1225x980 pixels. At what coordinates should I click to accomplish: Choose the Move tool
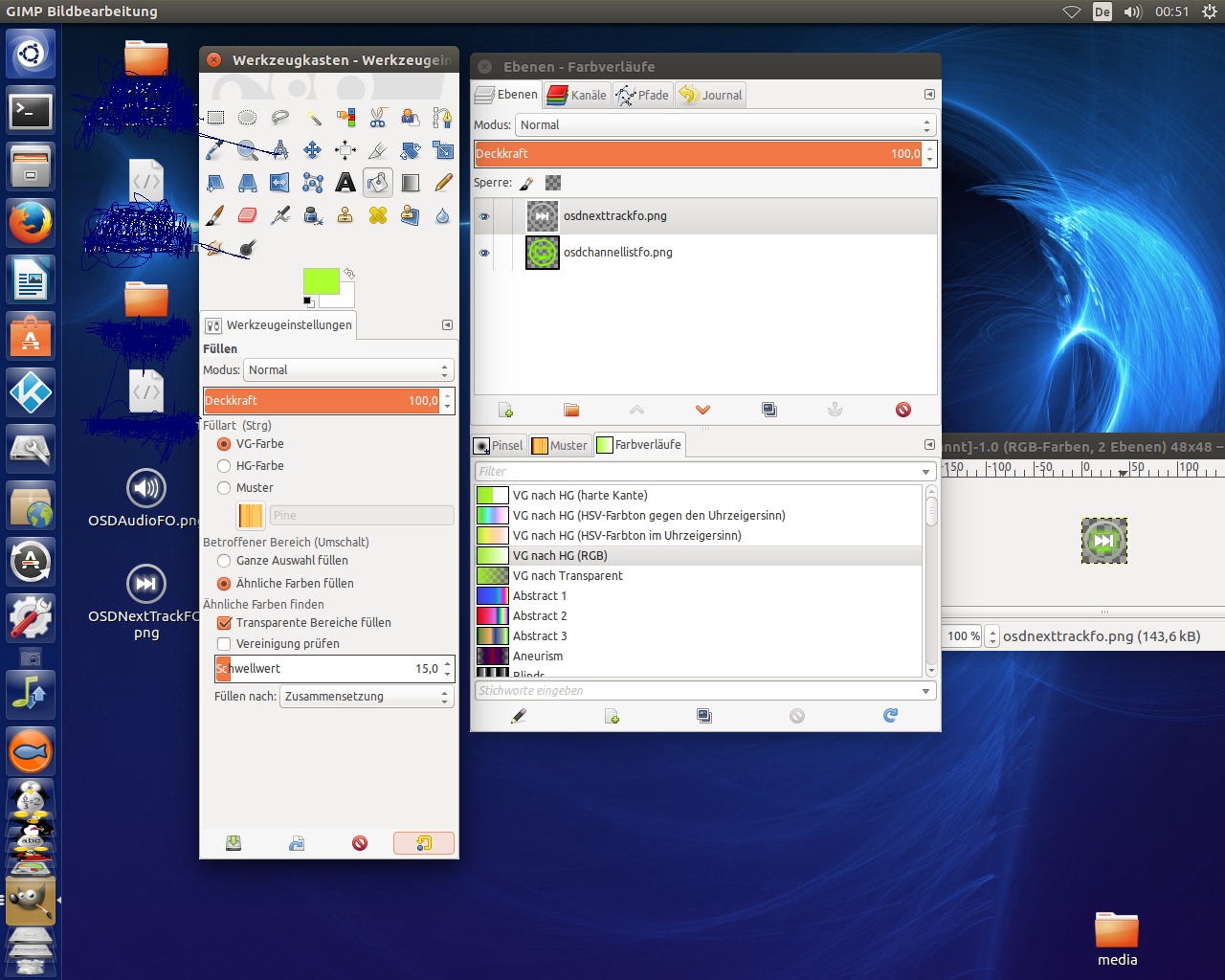pos(313,150)
